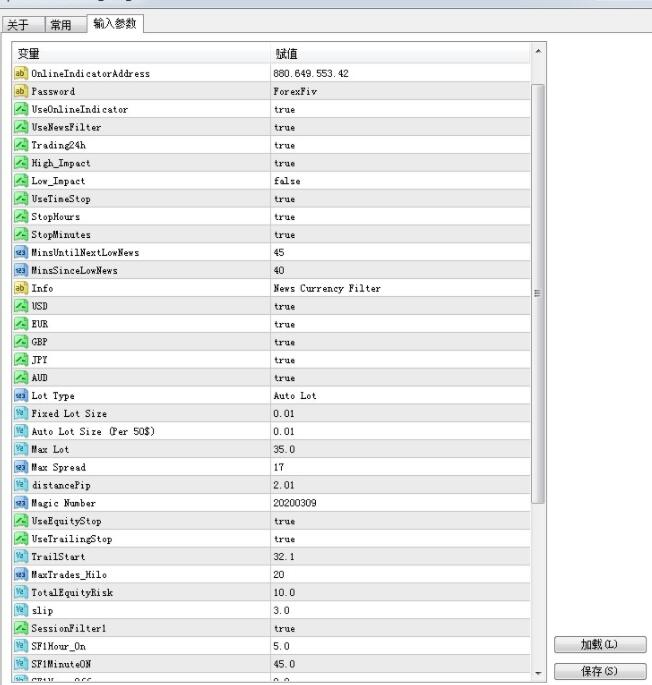Click the integer icon beside Lot Type

[x=21, y=395]
